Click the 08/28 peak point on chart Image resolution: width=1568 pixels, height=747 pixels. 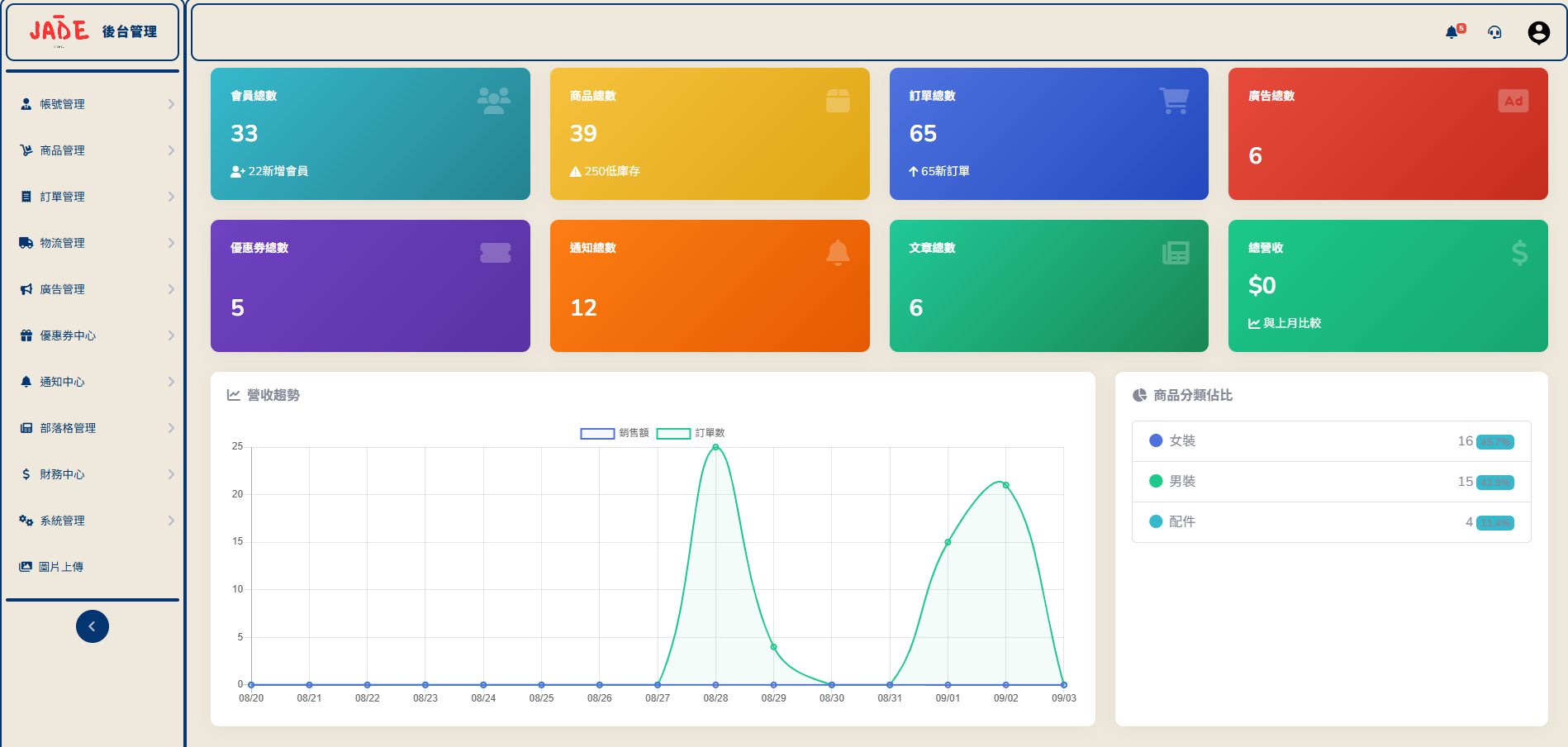coord(715,447)
